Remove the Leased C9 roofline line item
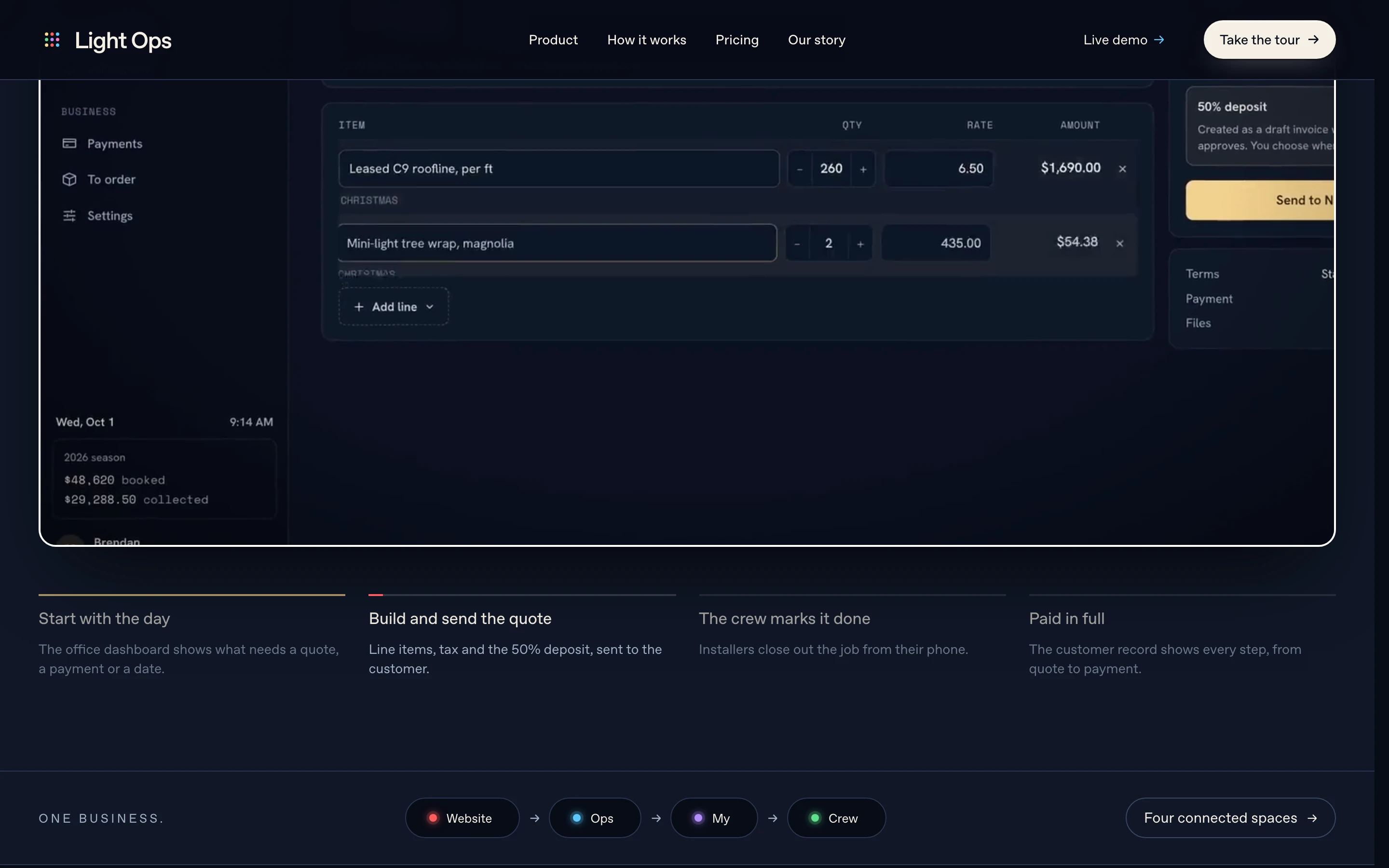 [1123, 169]
